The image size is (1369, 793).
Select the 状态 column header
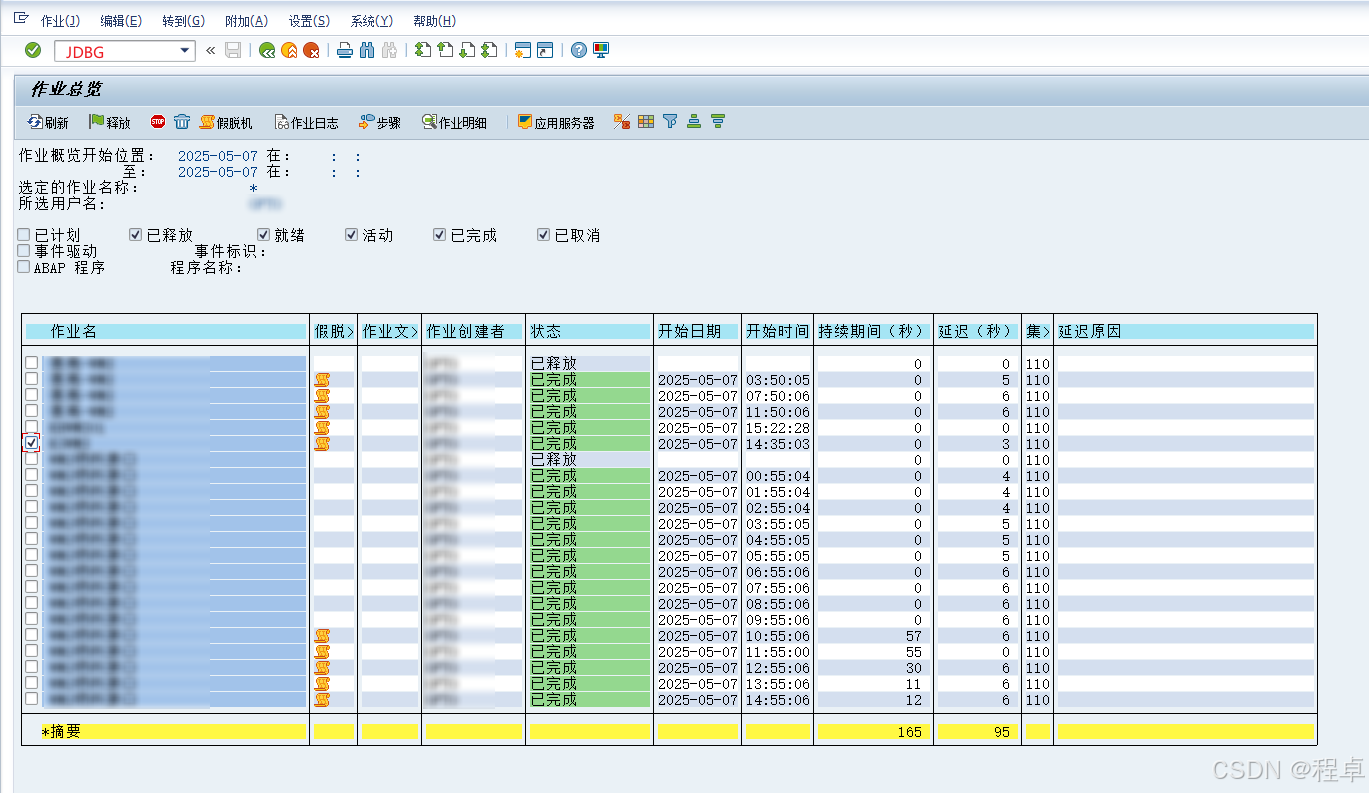pyautogui.click(x=589, y=331)
